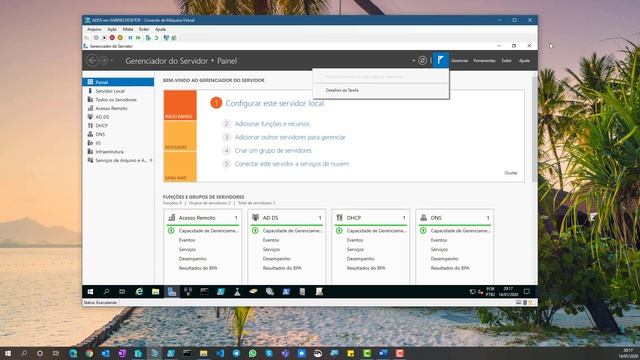
Task: Click the Turn Off VM toolbar icon
Action: coord(104,38)
